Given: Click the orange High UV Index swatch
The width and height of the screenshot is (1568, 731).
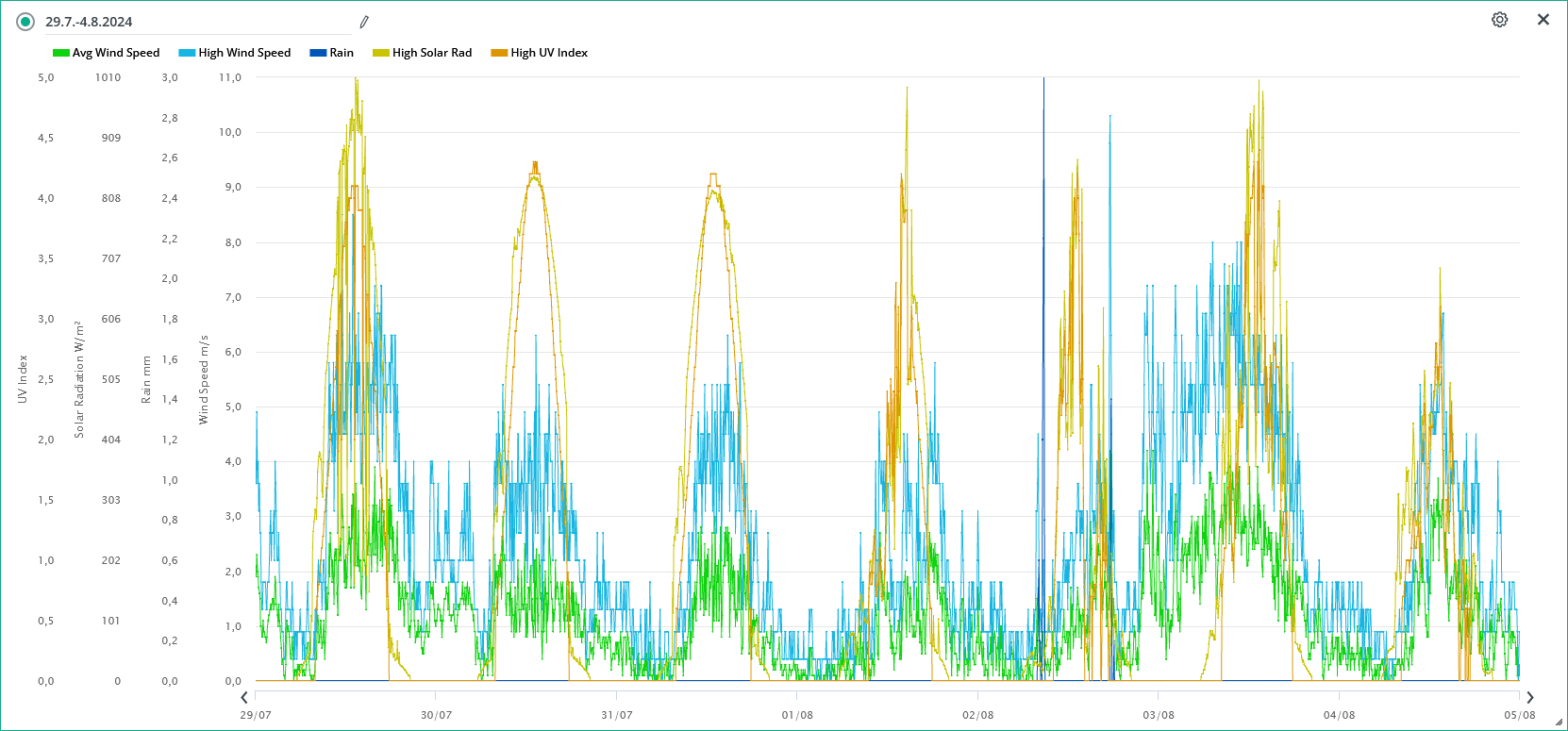Looking at the screenshot, I should pyautogui.click(x=499, y=53).
